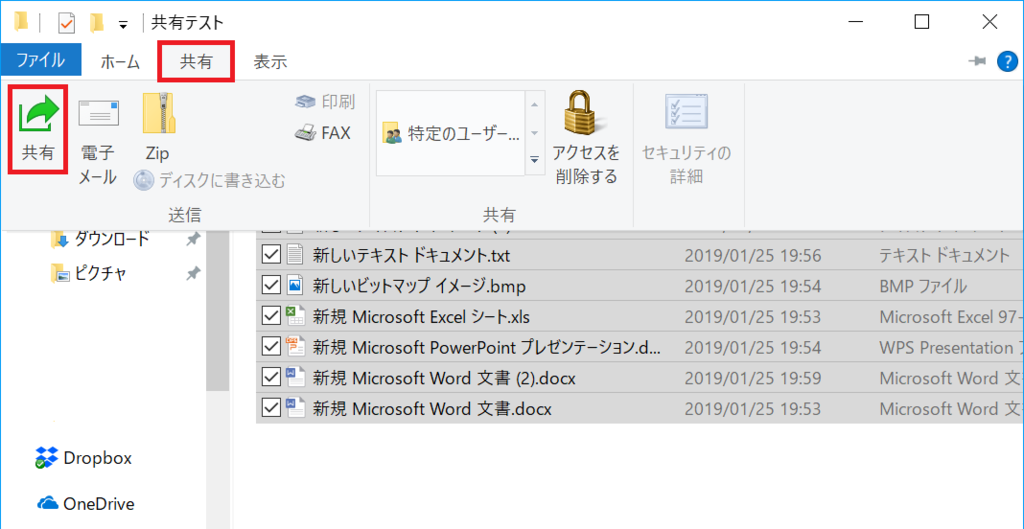Viewport: 1024px width, 529px height.
Task: Uncheck the bitmap image .bmp file checkbox
Action: [270, 285]
